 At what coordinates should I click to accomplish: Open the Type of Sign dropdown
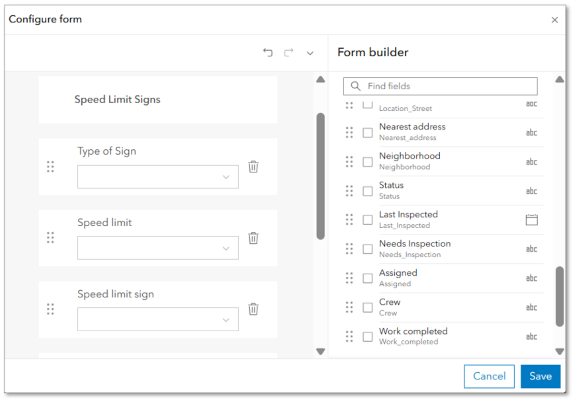(x=158, y=177)
